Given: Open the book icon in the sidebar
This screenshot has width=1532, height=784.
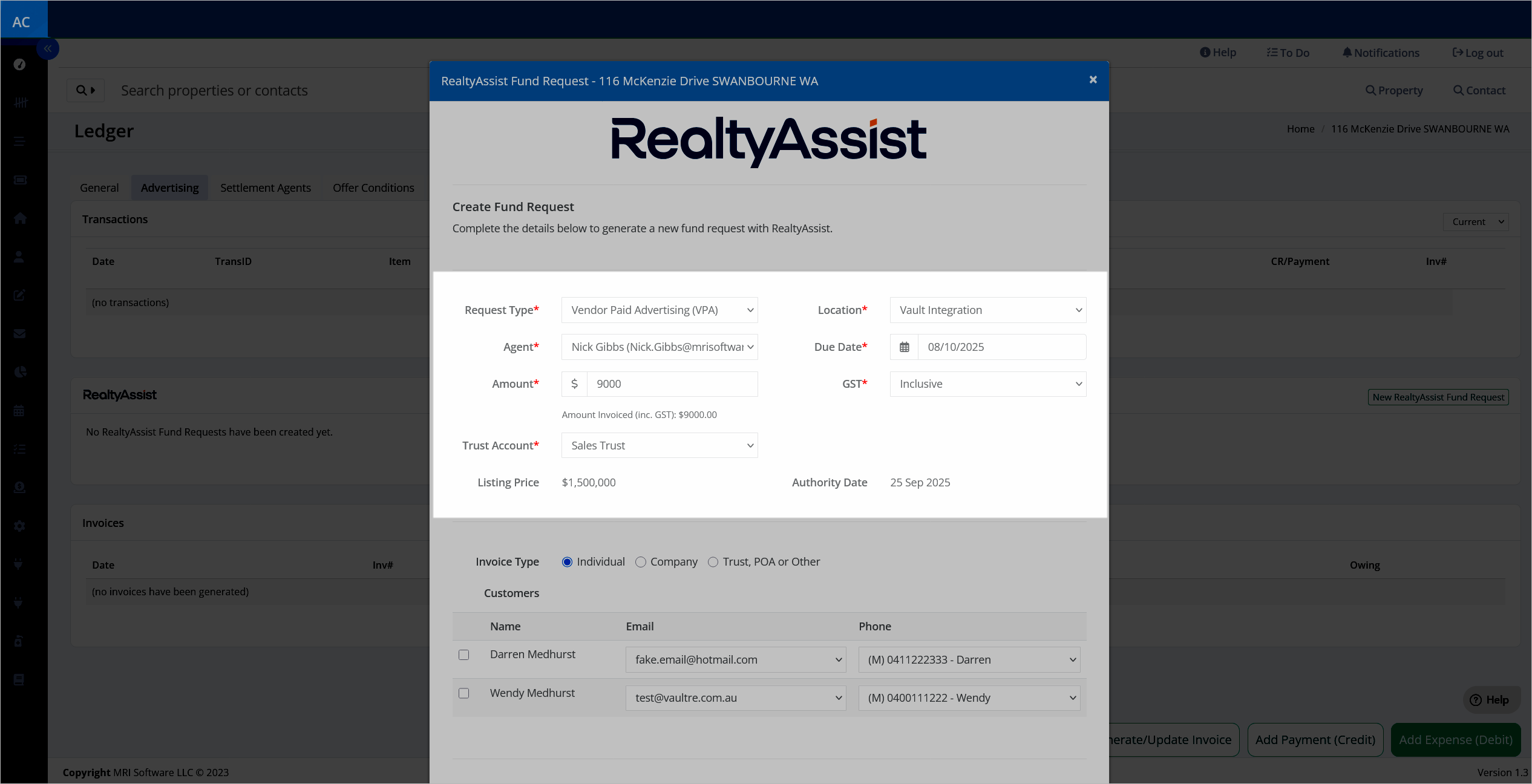Looking at the screenshot, I should click(x=19, y=679).
